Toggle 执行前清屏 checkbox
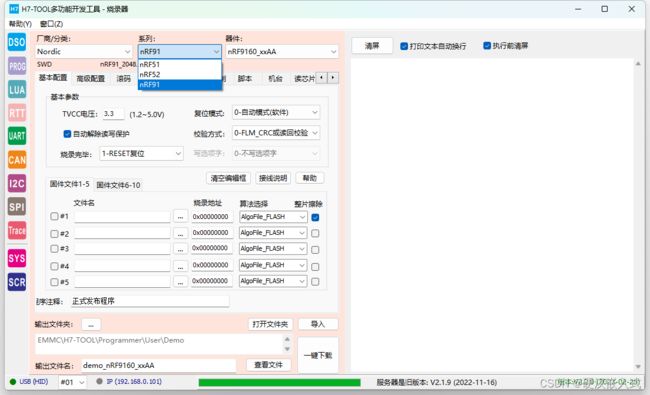The height and width of the screenshot is (395, 650). tap(487, 46)
